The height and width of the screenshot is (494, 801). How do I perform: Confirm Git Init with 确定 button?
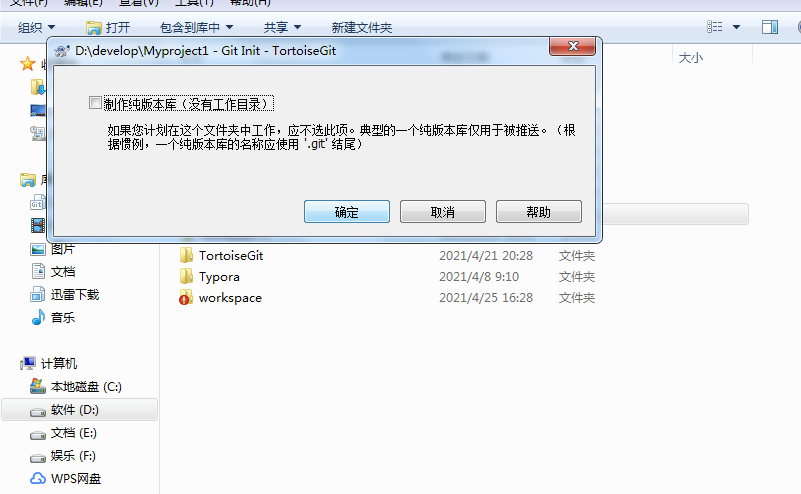346,211
